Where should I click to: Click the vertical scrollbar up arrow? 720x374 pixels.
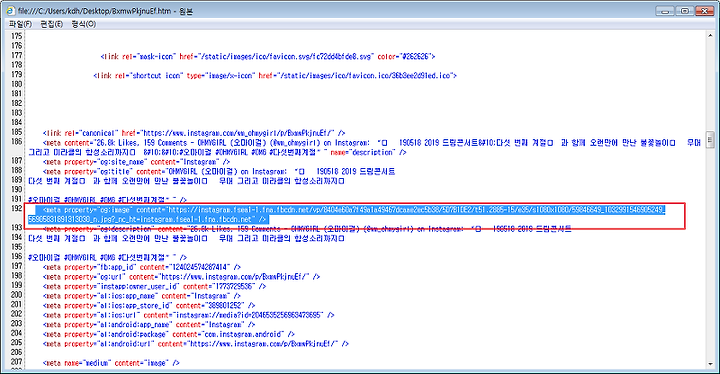(x=710, y=35)
